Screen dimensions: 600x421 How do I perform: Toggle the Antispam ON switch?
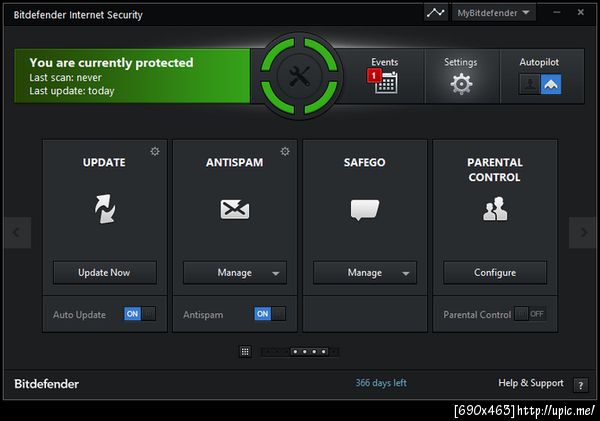(270, 314)
